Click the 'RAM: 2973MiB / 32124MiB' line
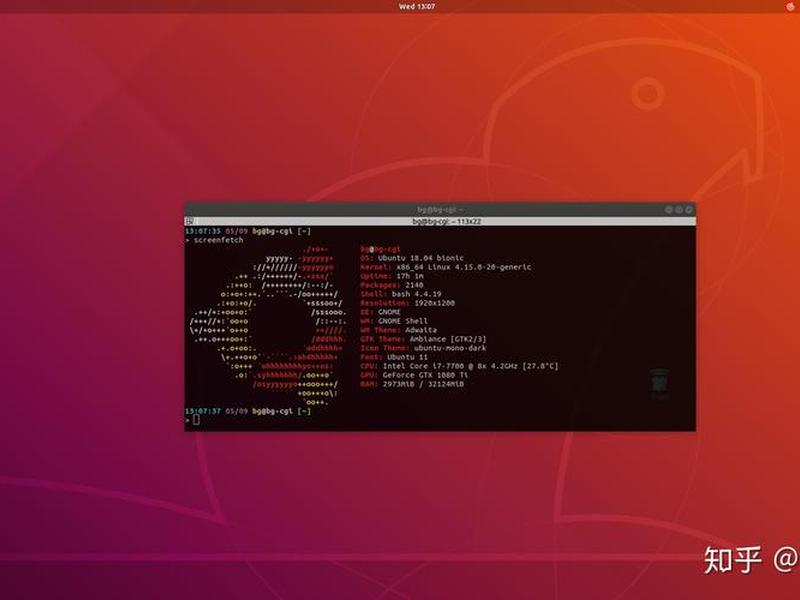 (412, 384)
